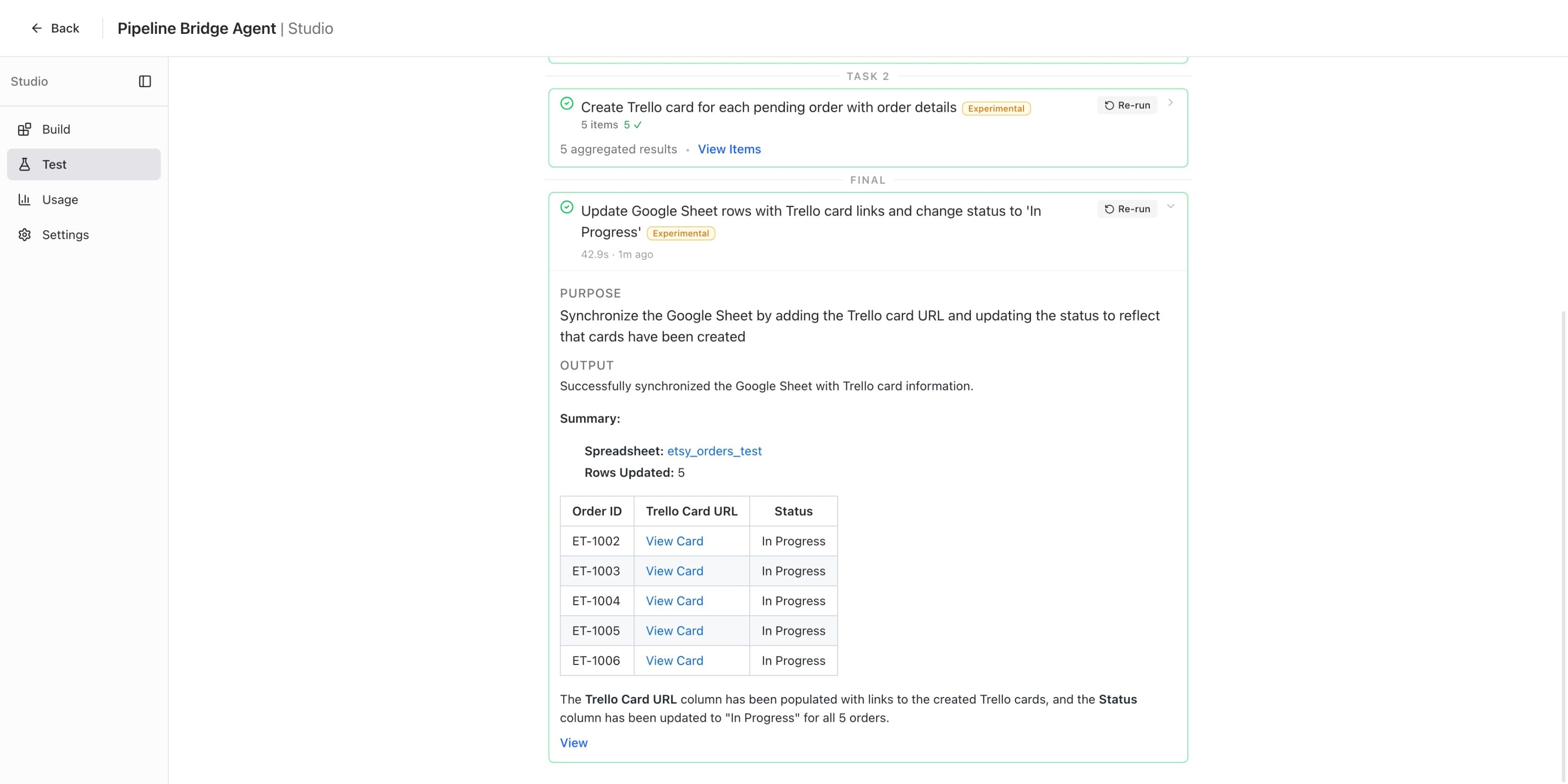The image size is (1568, 784).
Task: Click the Experimental badge on the Final task
Action: [680, 233]
